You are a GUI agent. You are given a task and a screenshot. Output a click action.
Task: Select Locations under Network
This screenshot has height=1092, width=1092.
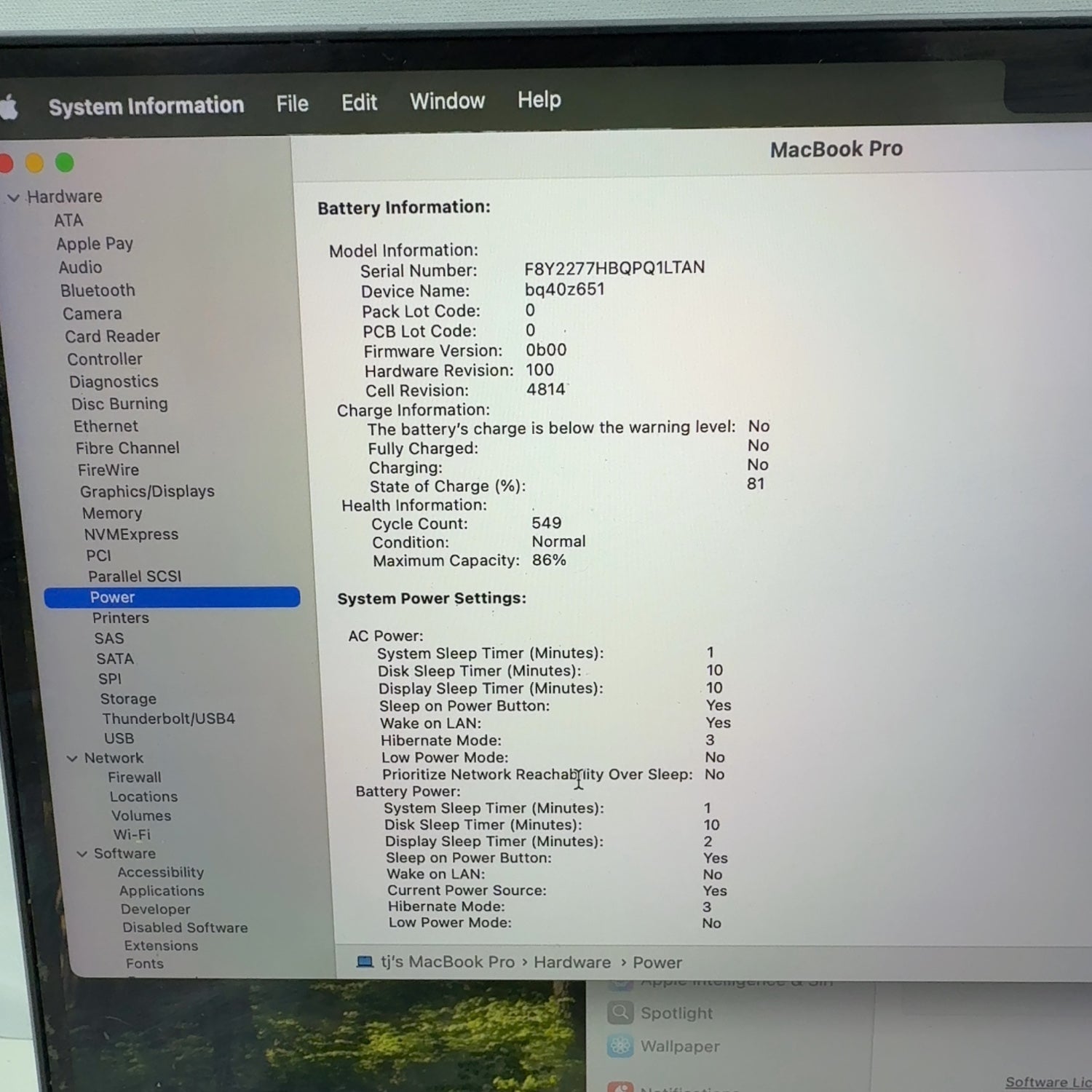[143, 796]
